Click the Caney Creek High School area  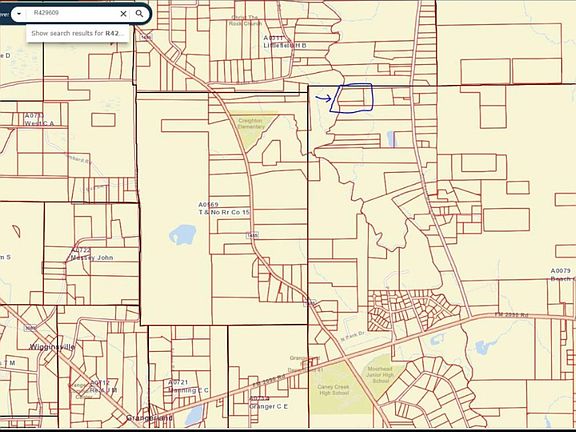point(334,390)
